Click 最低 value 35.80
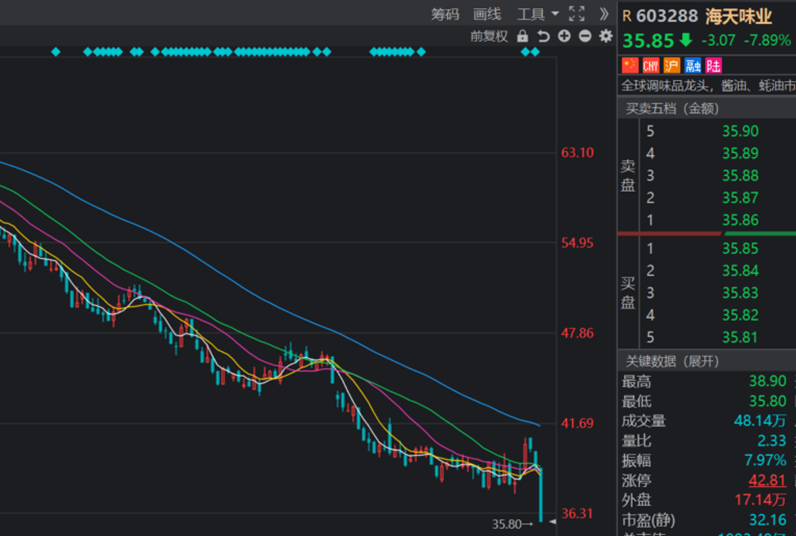Screen dimensions: 796x536 click(x=768, y=401)
